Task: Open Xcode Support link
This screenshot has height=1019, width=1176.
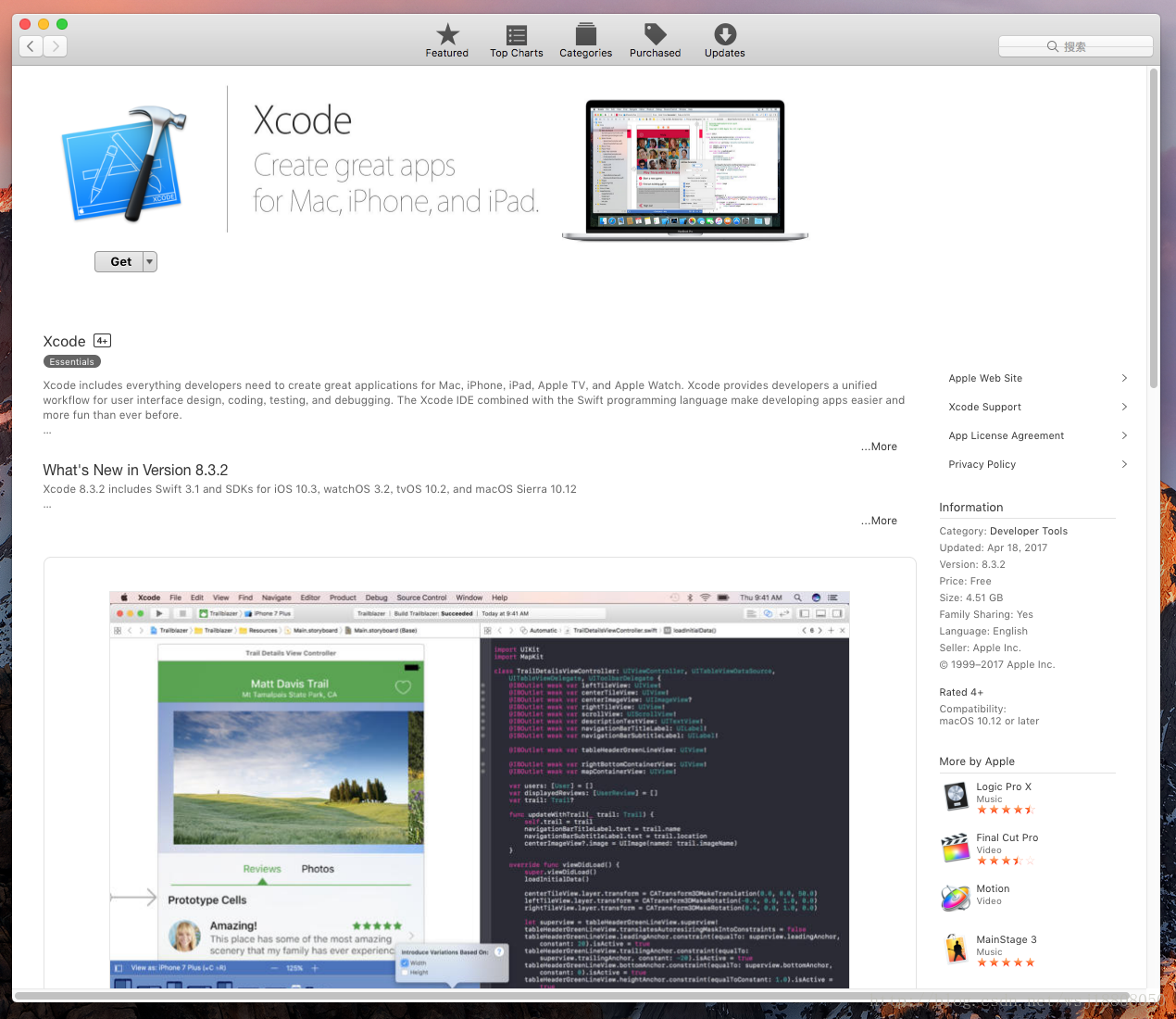Action: pyautogui.click(x=984, y=407)
